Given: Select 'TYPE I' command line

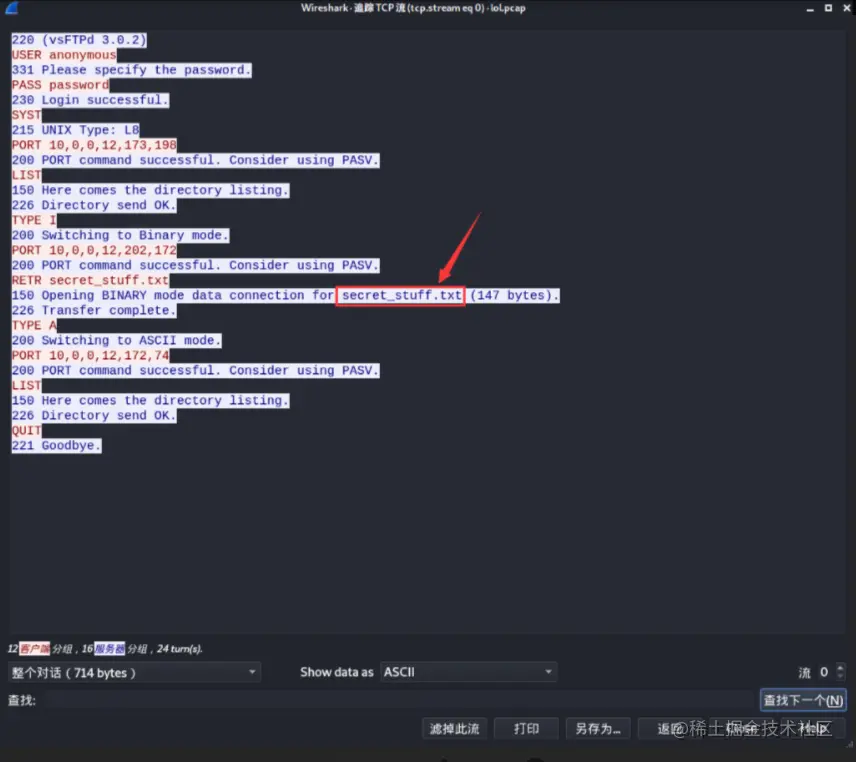Looking at the screenshot, I should [x=34, y=220].
